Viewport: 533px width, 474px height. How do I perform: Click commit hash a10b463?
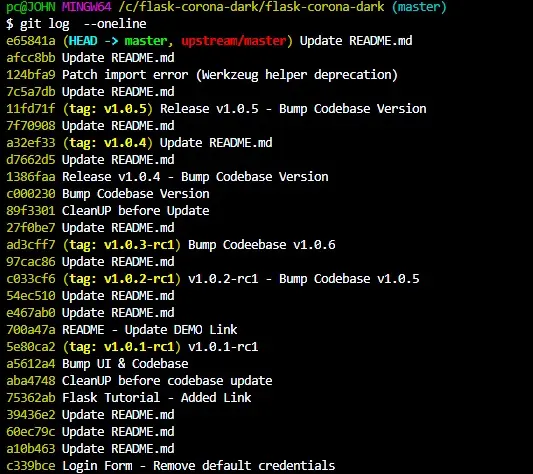[31, 449]
